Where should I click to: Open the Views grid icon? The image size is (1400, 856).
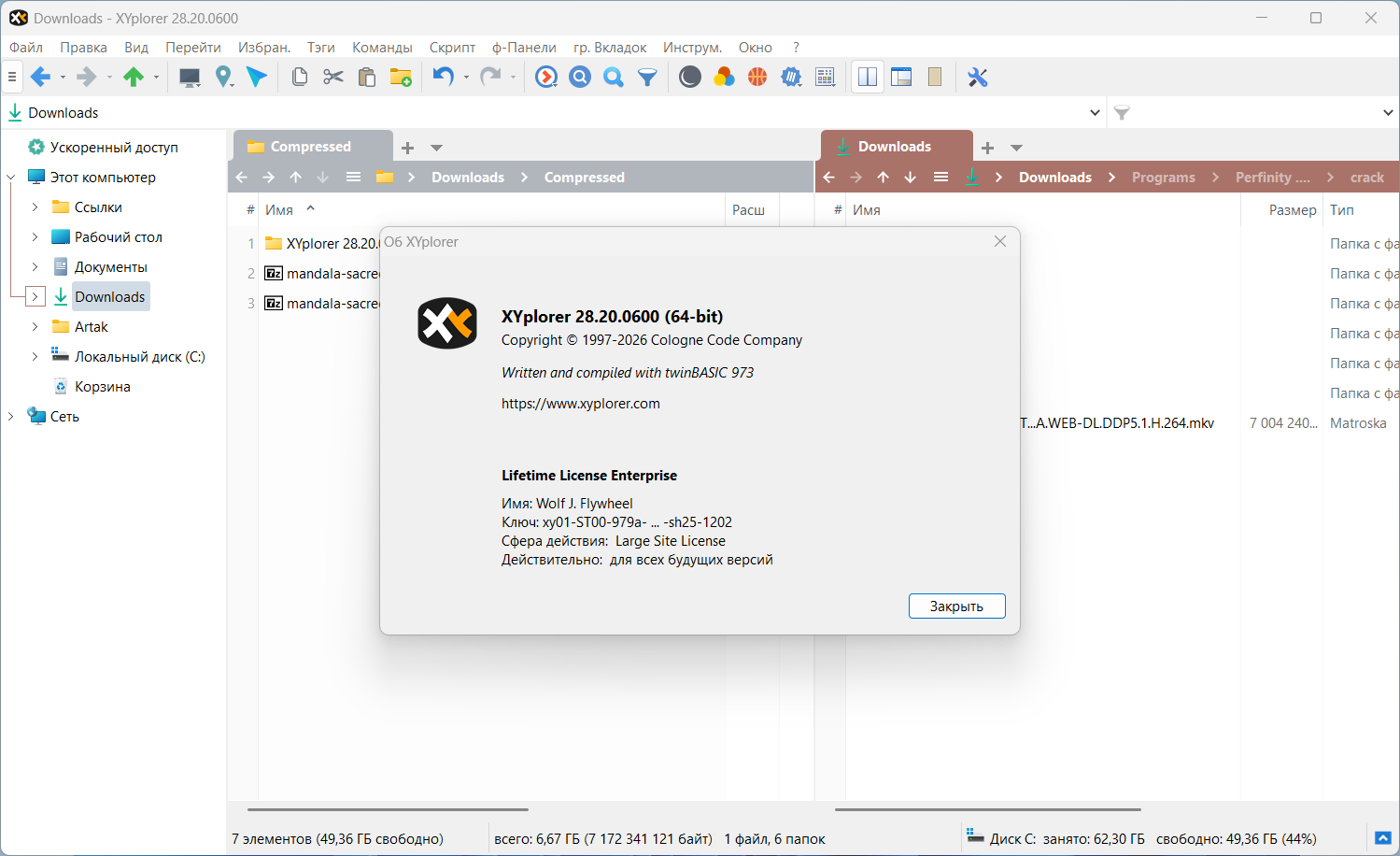[x=826, y=78]
